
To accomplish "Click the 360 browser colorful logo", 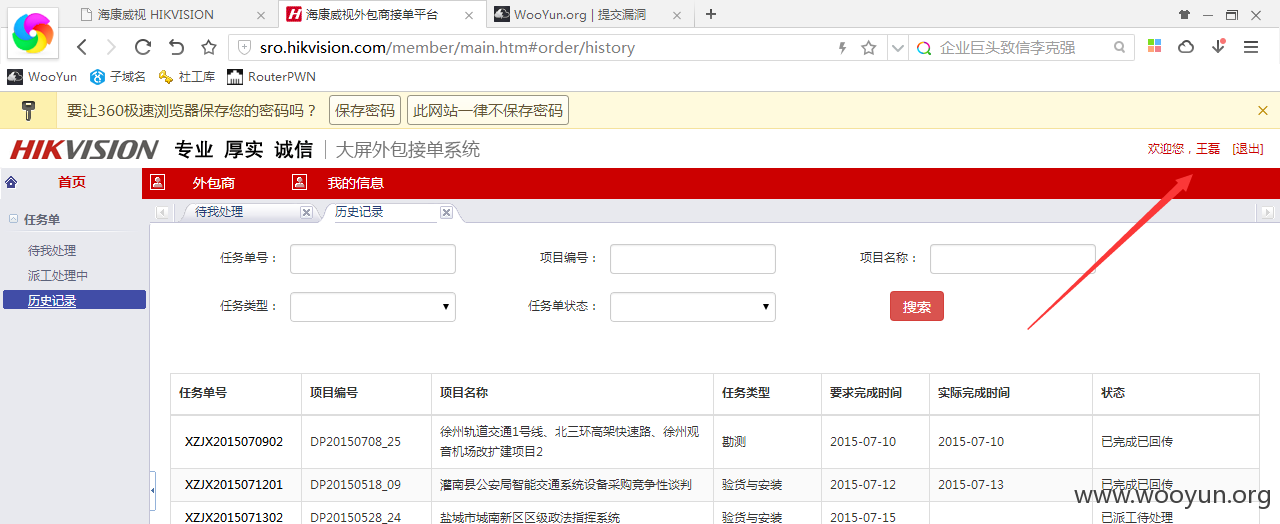I will pos(33,34).
